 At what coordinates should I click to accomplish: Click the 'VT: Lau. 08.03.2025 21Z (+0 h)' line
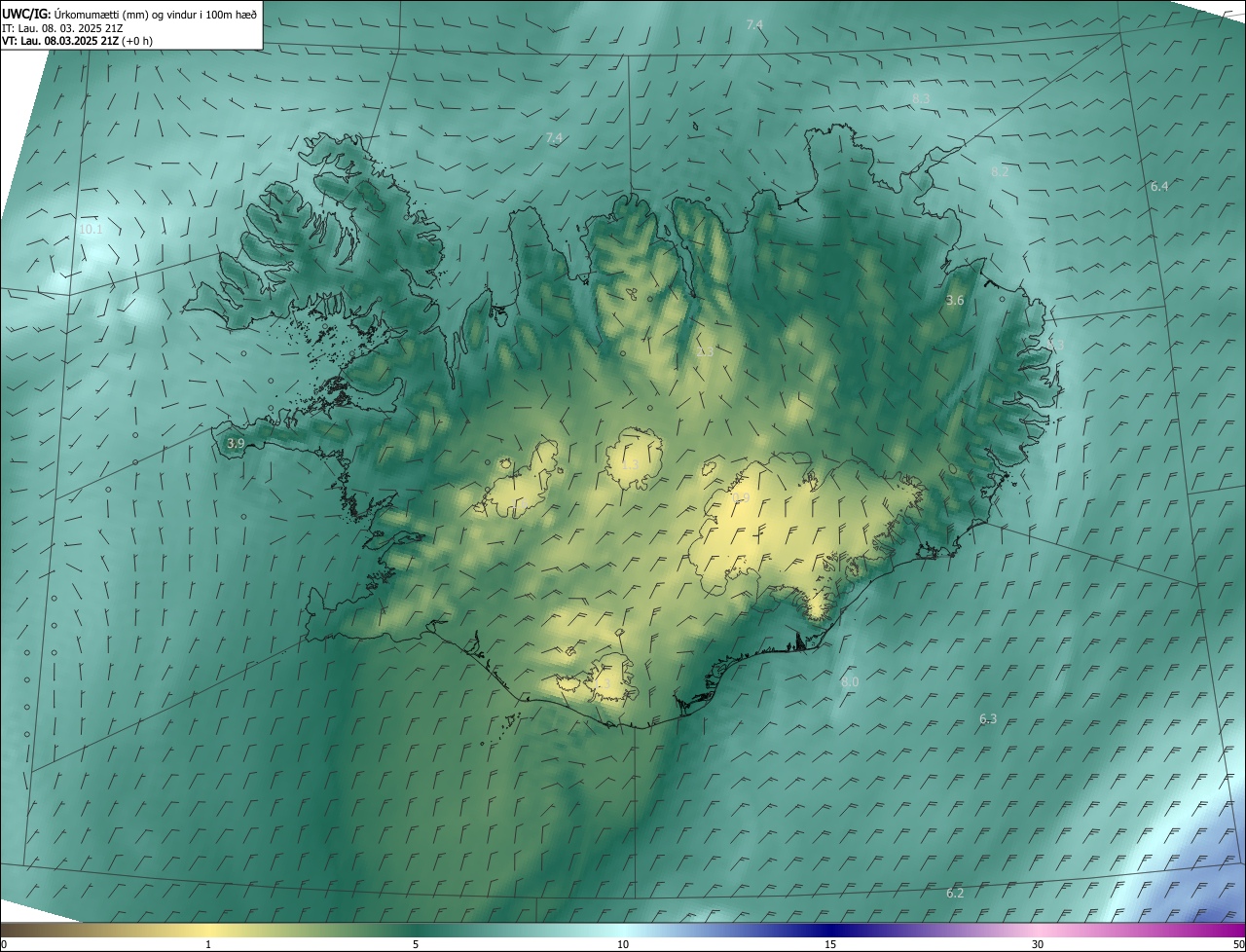tap(78, 41)
